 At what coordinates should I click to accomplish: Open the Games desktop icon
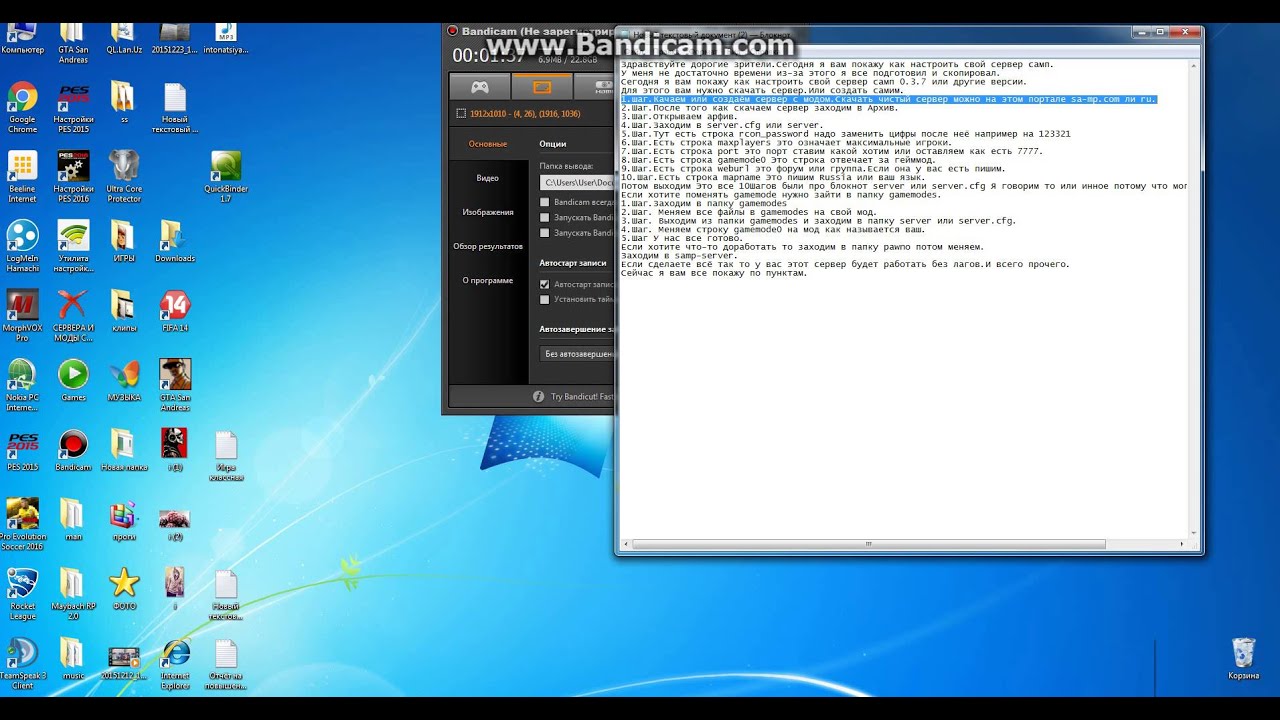tap(73, 381)
